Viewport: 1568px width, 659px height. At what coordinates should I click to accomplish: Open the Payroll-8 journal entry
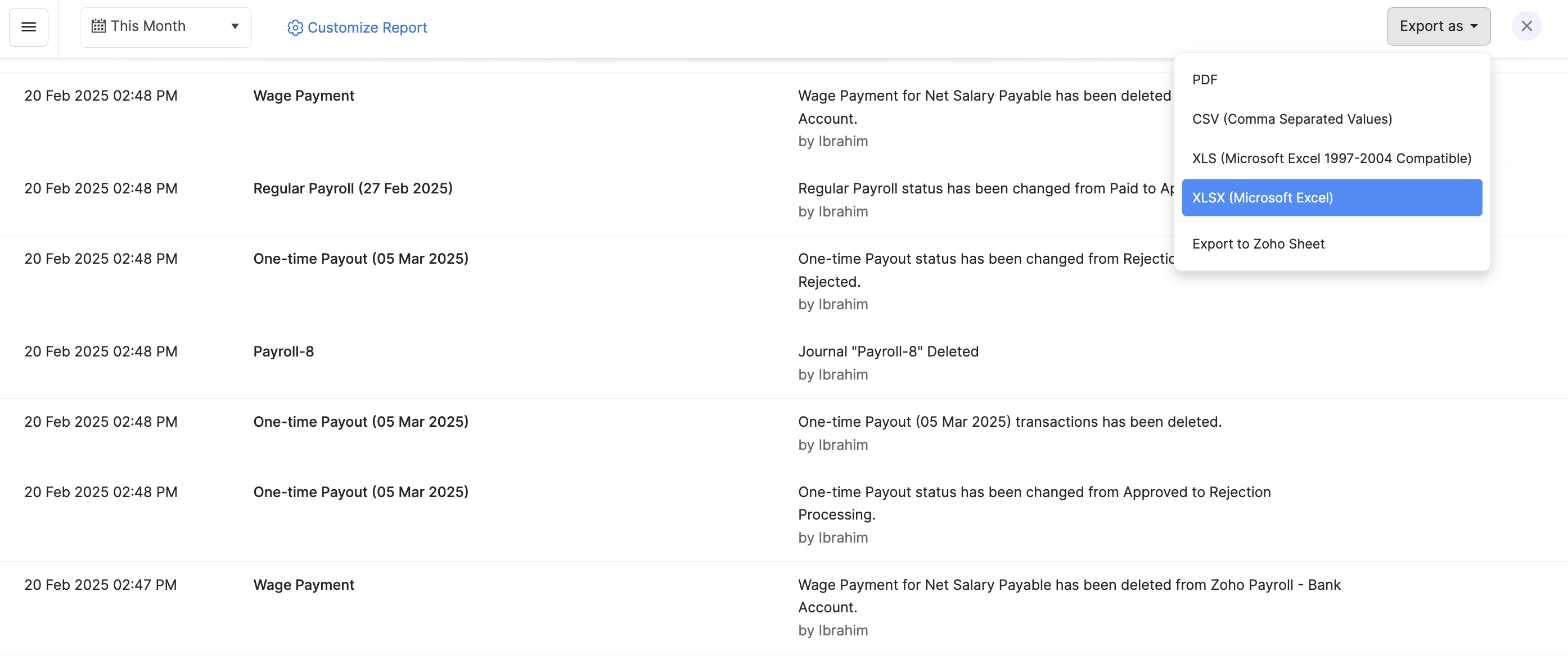[x=283, y=351]
